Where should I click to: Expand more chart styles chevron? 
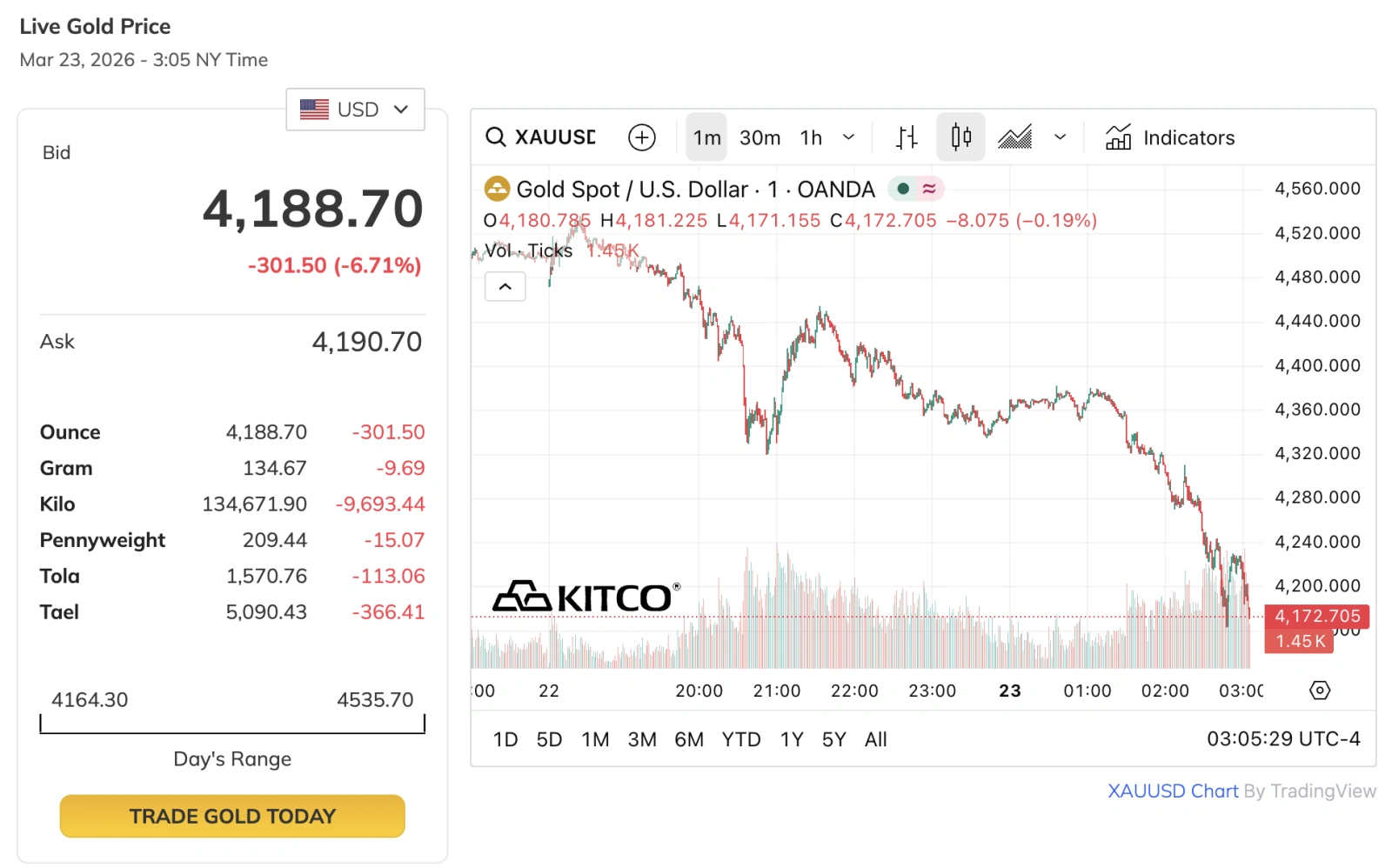coord(1060,137)
